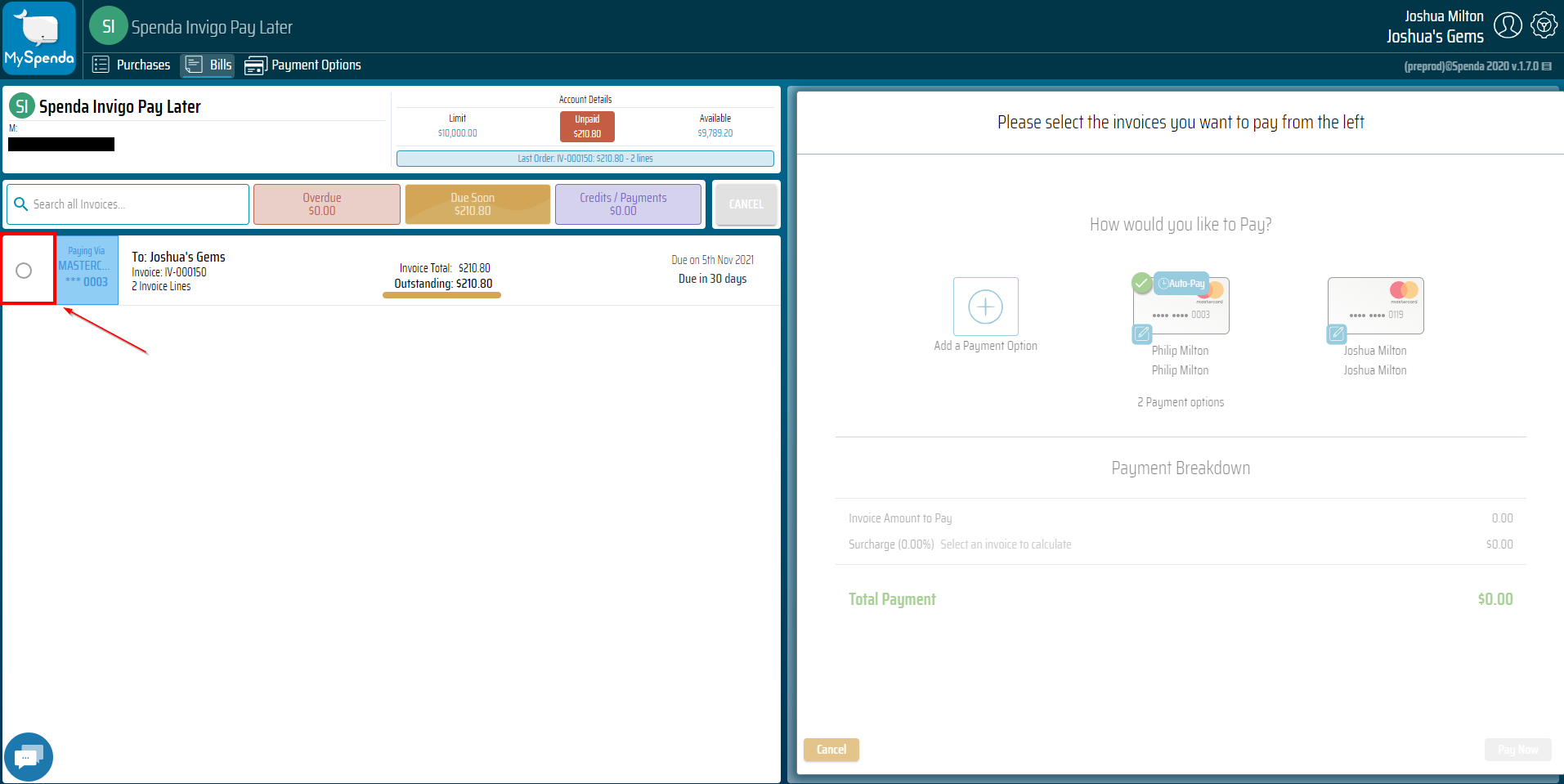Screen dimensions: 1564x784
Task: Click the MySpenda whale logo
Action: tap(39, 38)
